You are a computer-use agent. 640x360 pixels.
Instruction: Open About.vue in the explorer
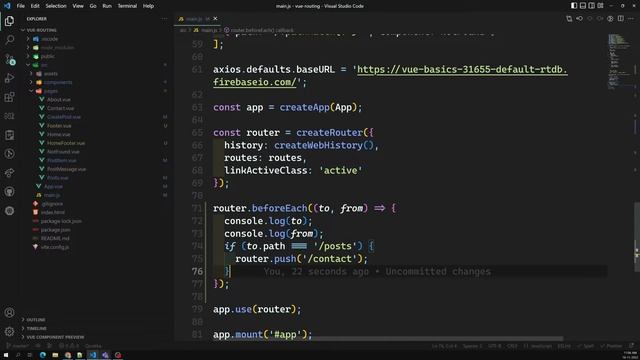pyautogui.click(x=59, y=100)
